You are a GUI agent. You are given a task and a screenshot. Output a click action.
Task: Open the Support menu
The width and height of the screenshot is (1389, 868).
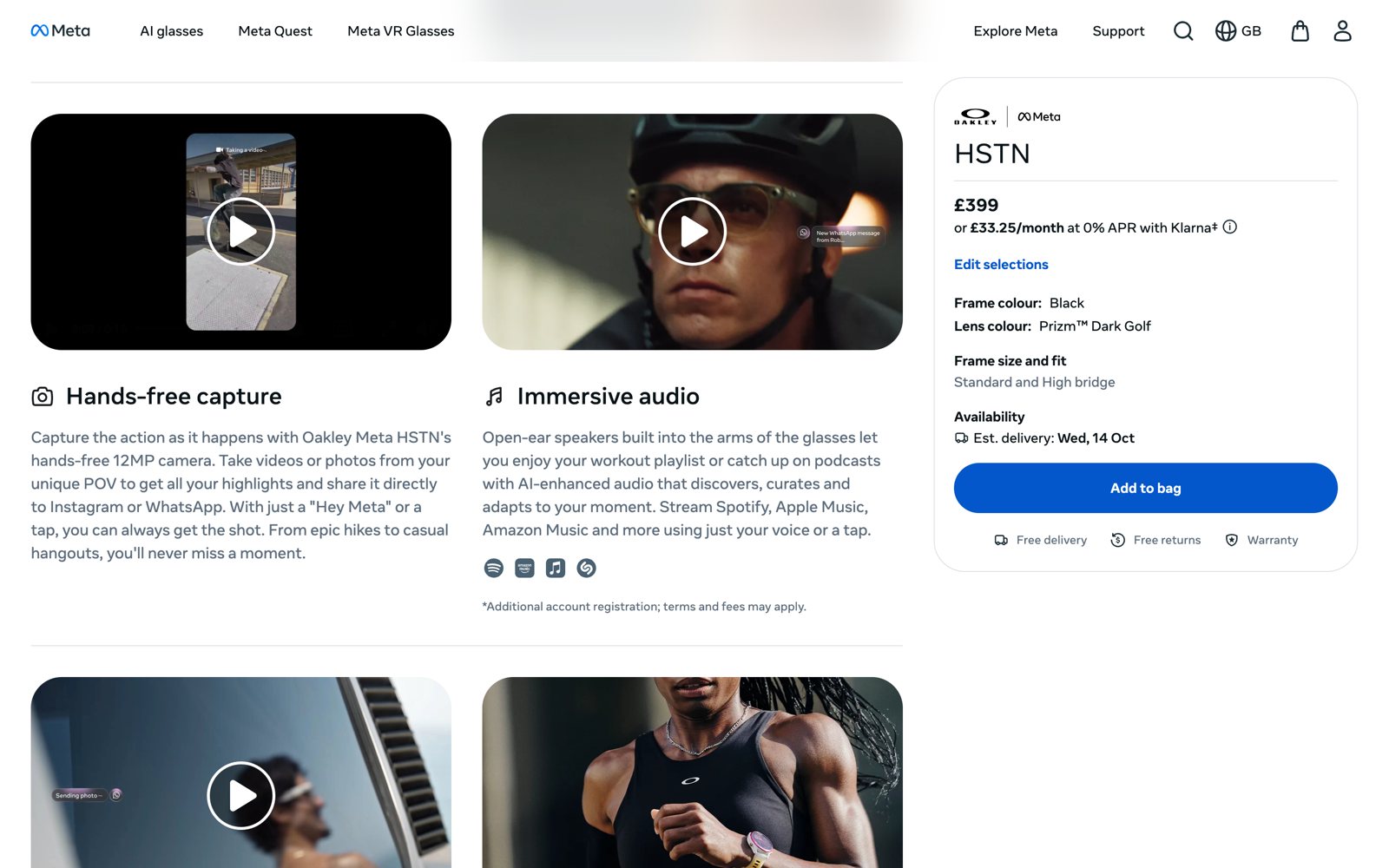point(1118,31)
